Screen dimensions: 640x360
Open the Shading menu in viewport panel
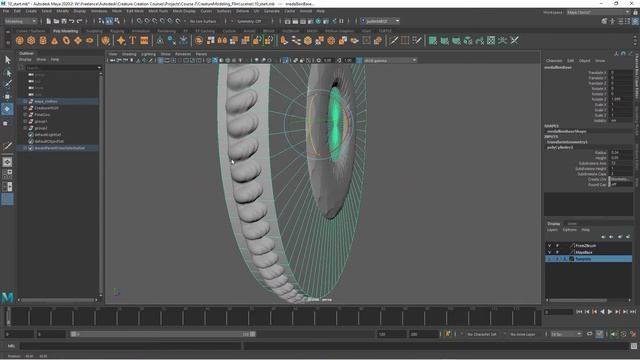[129, 54]
